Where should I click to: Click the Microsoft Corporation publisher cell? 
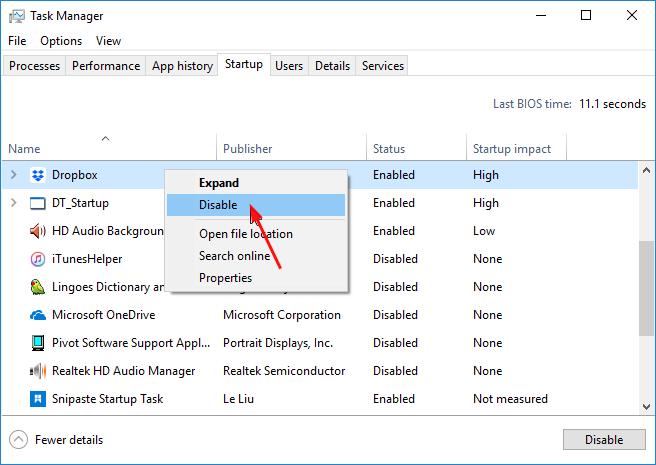(282, 315)
